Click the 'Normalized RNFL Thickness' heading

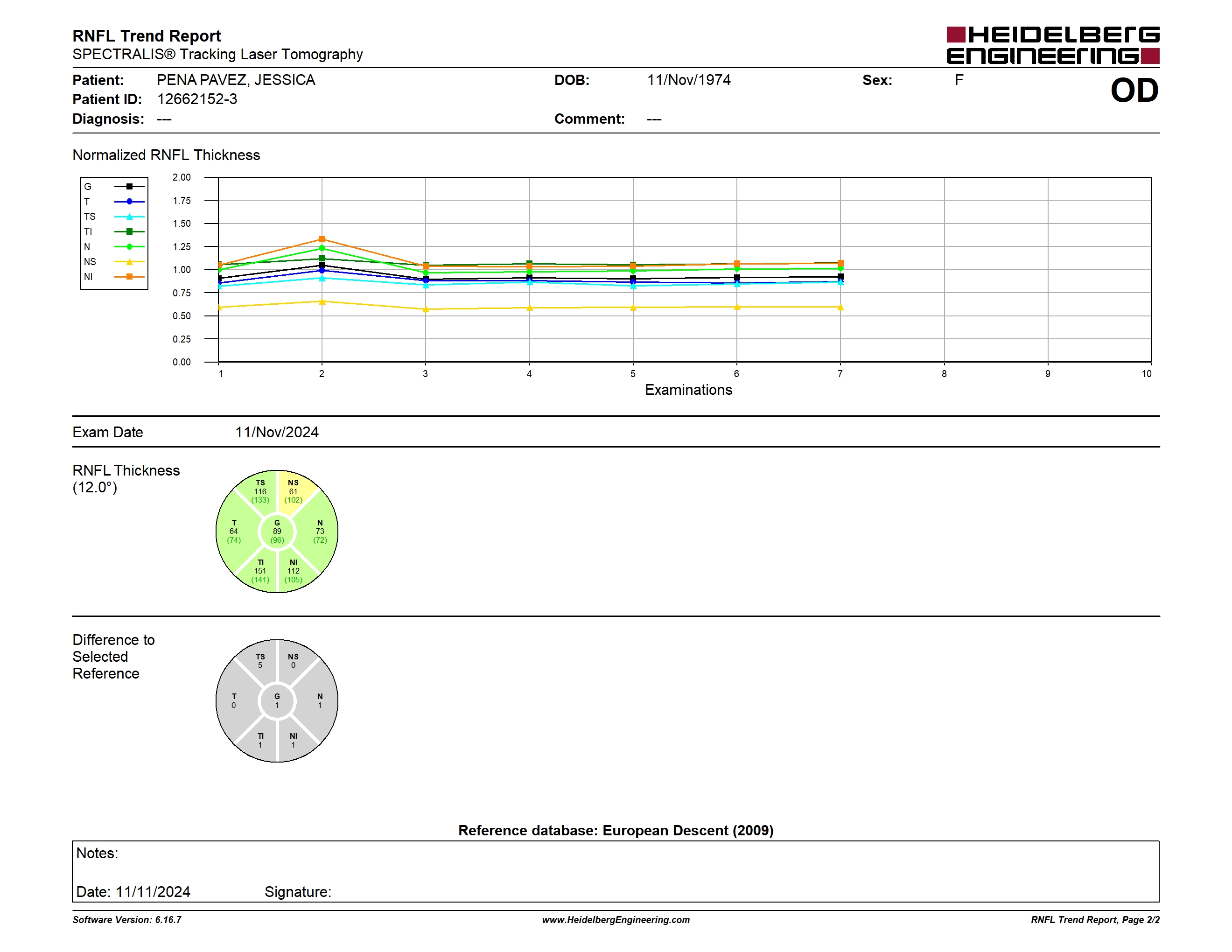point(167,155)
